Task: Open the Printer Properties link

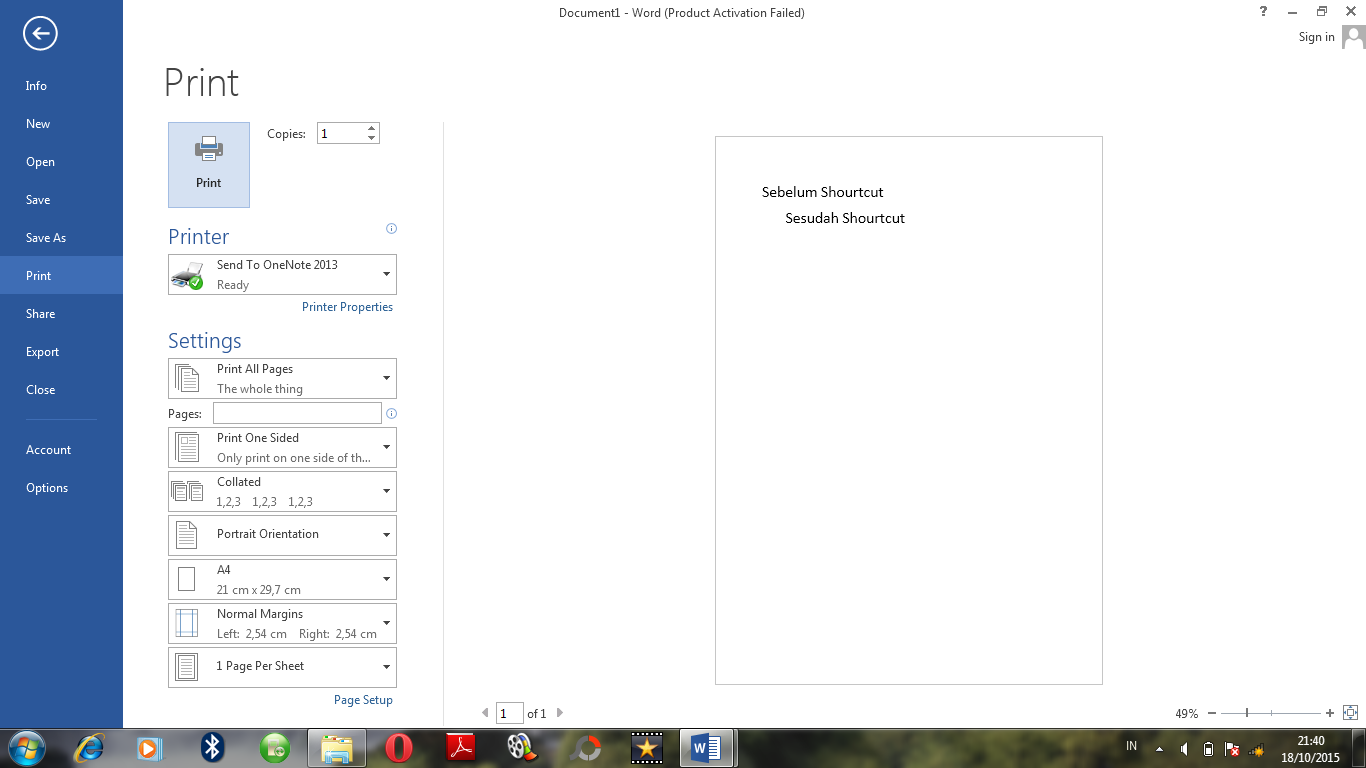Action: tap(347, 307)
